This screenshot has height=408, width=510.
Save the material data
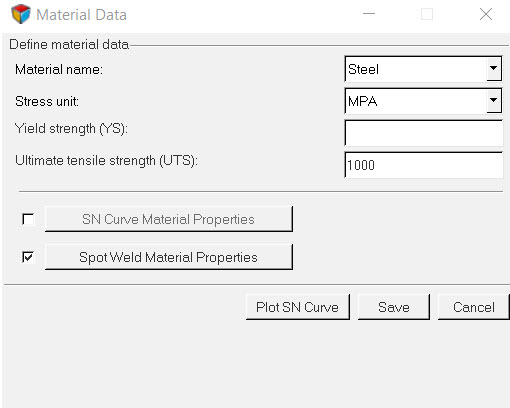coord(394,307)
